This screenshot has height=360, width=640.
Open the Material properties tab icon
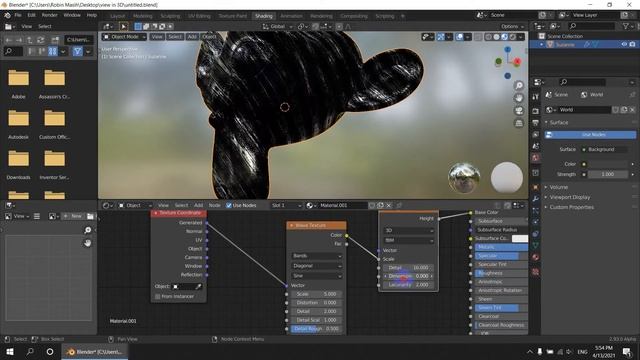tap(536, 257)
